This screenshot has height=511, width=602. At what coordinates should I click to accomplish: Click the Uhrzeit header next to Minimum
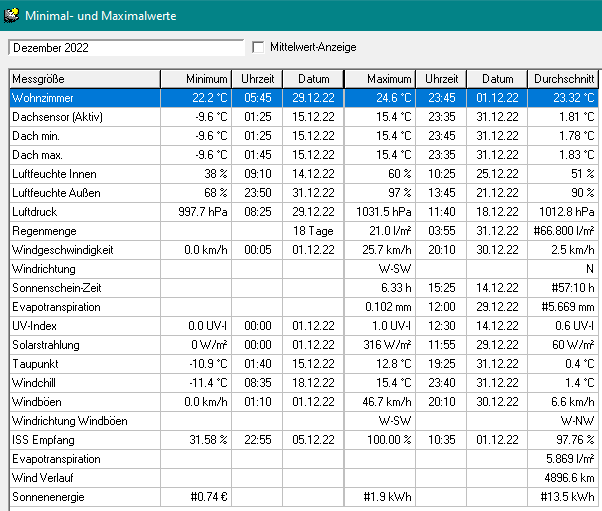point(258,79)
